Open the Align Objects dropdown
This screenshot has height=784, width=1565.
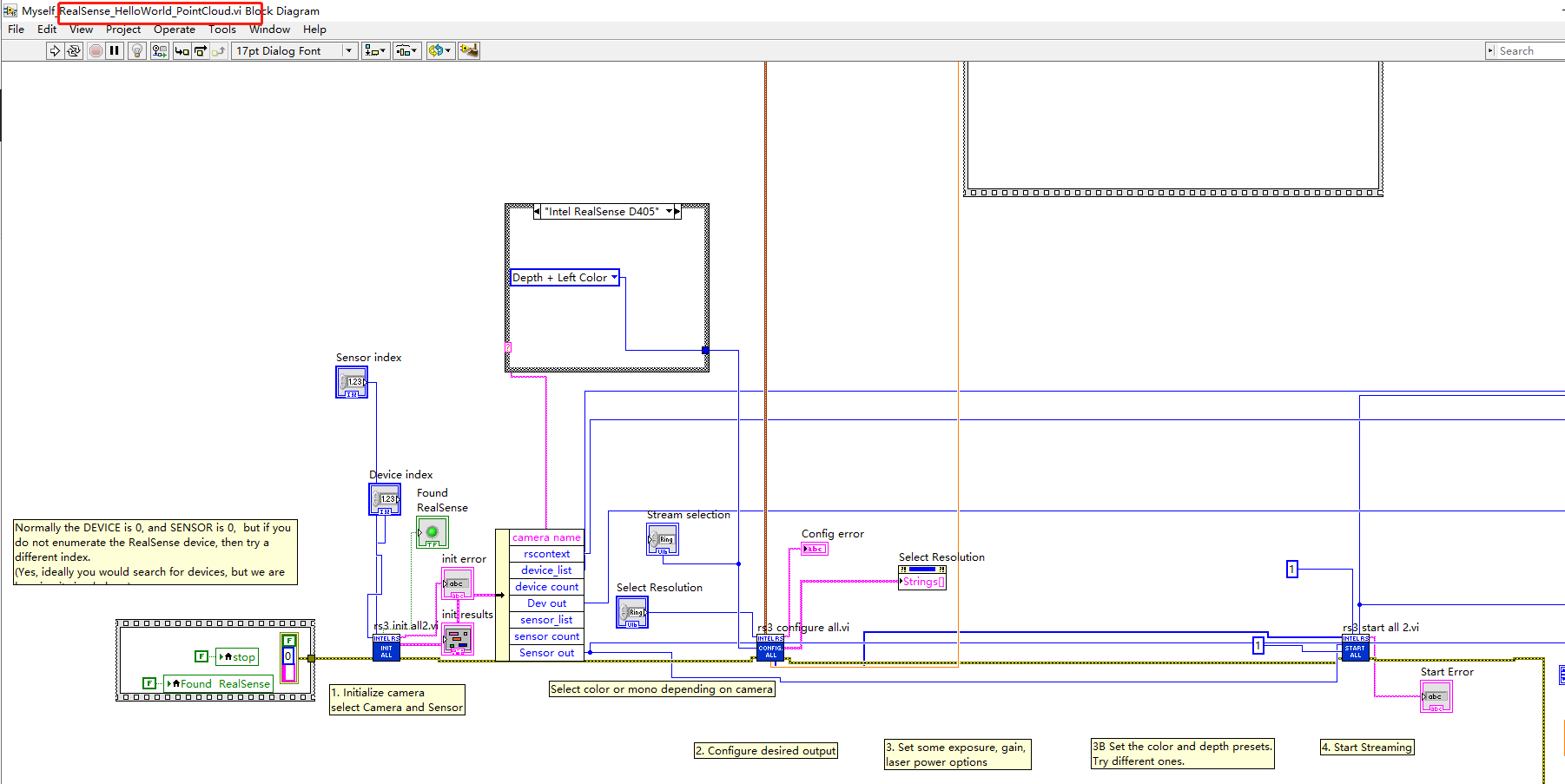(375, 50)
